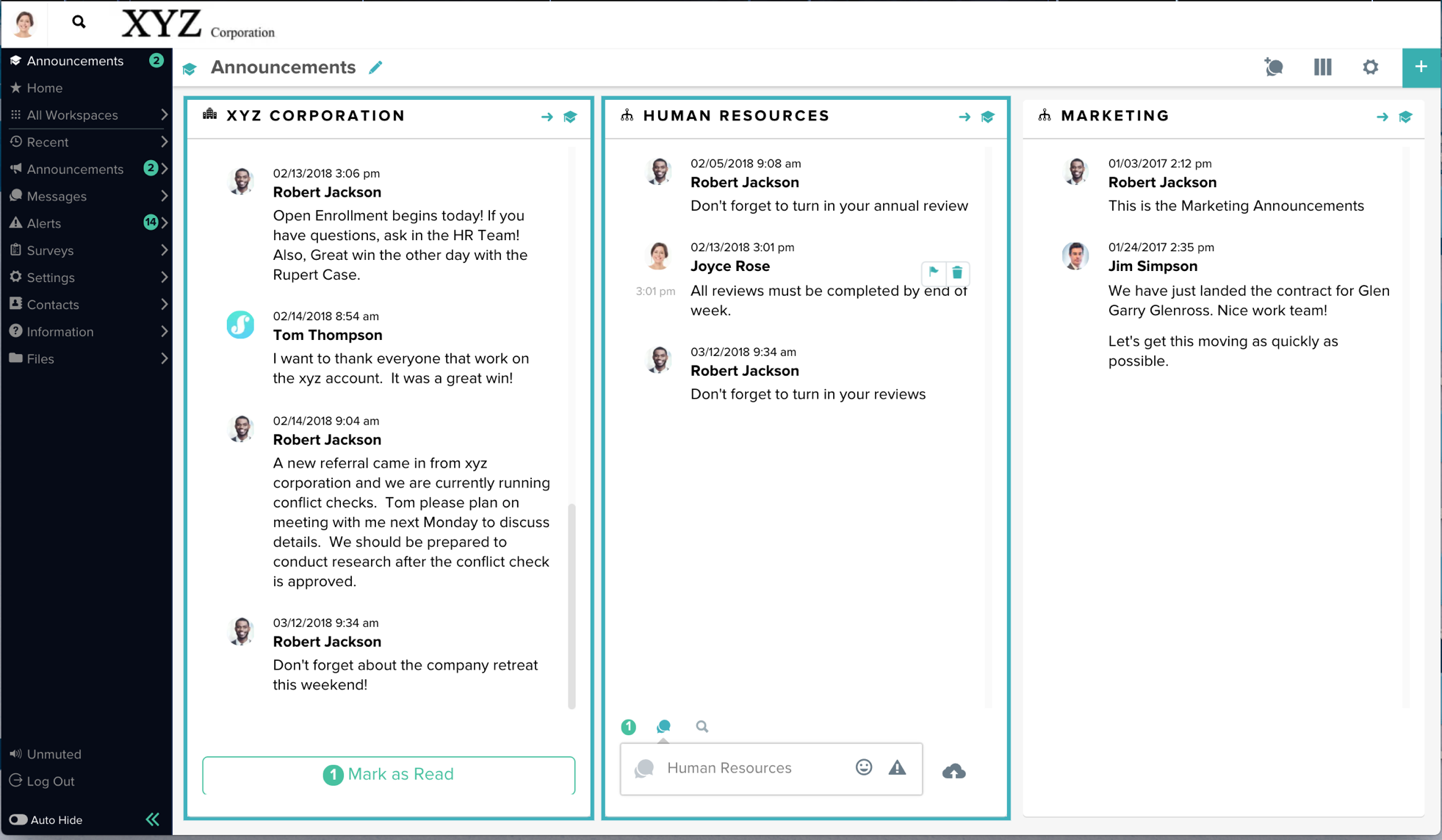This screenshot has width=1442, height=840.
Task: Expand Contacts submenu chevron
Action: click(164, 304)
